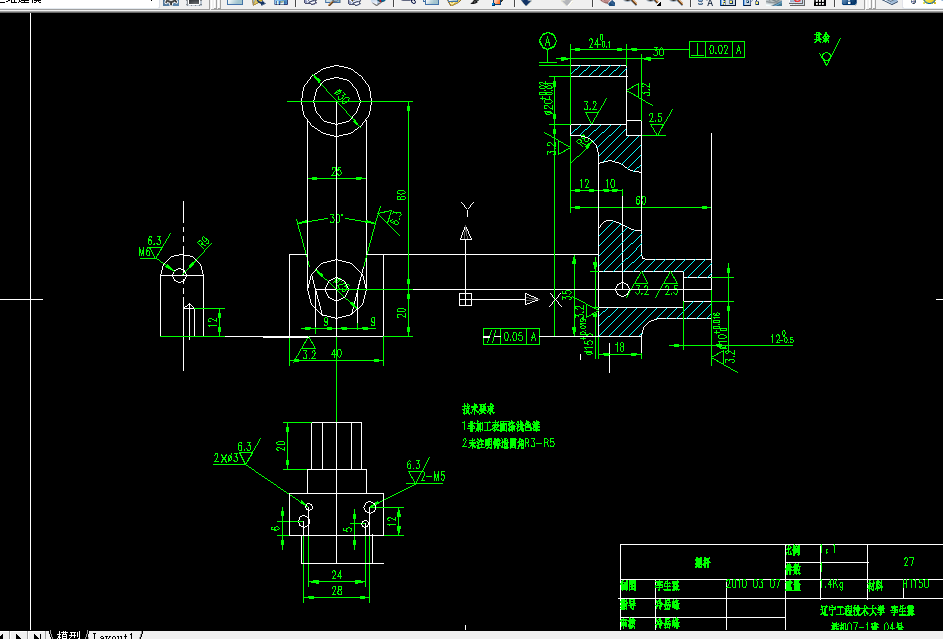Click the parallelism symbol in tolerance frame

pos(492,337)
